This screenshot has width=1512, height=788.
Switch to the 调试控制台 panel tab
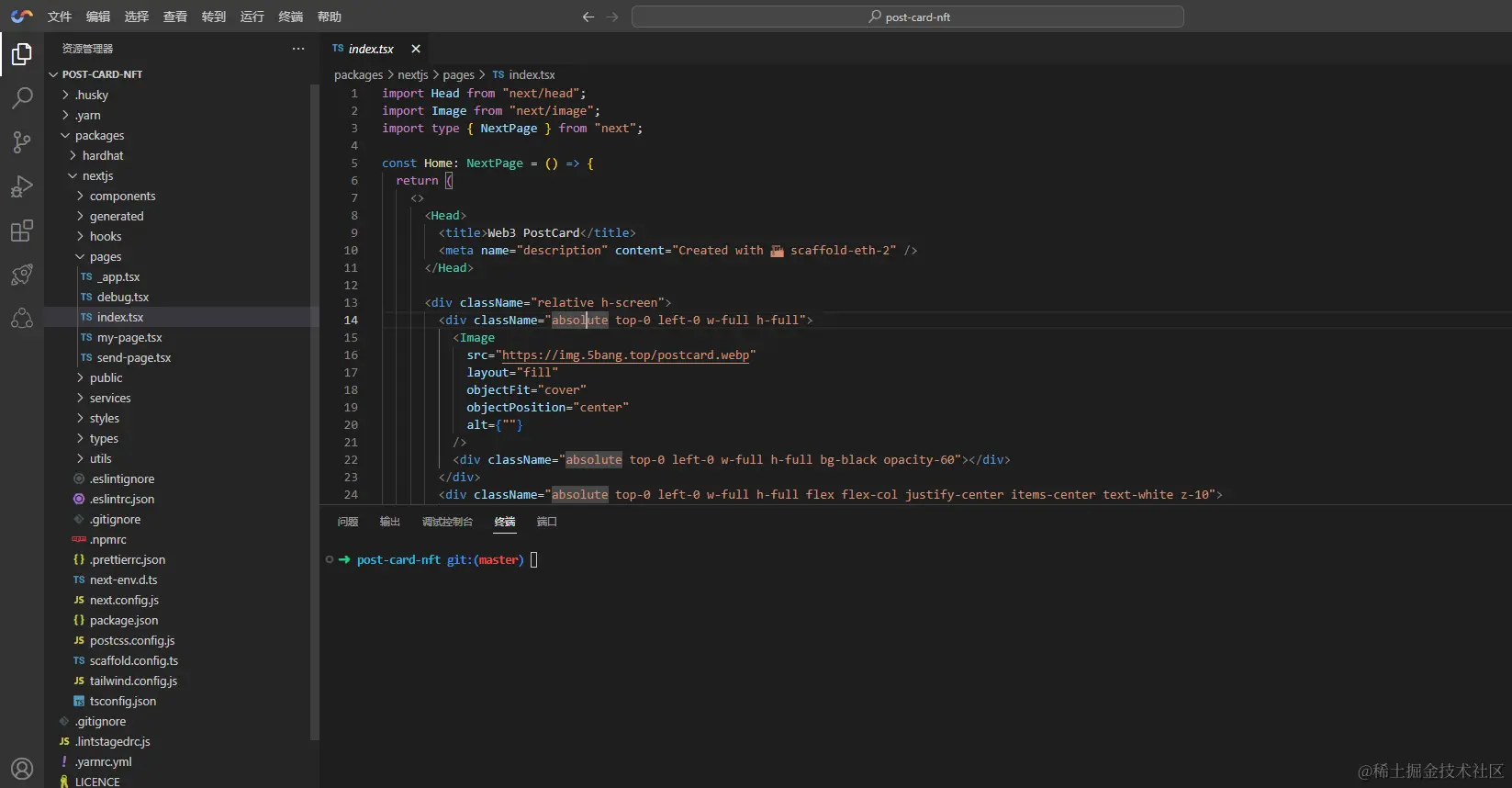coord(447,522)
